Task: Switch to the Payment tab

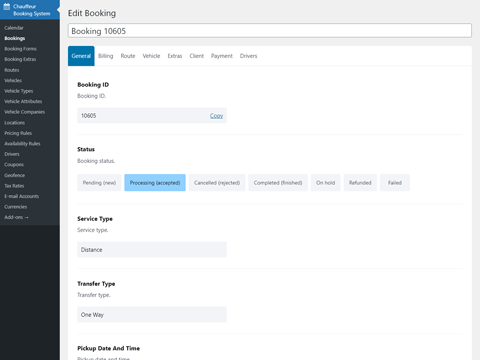Action: point(222,56)
